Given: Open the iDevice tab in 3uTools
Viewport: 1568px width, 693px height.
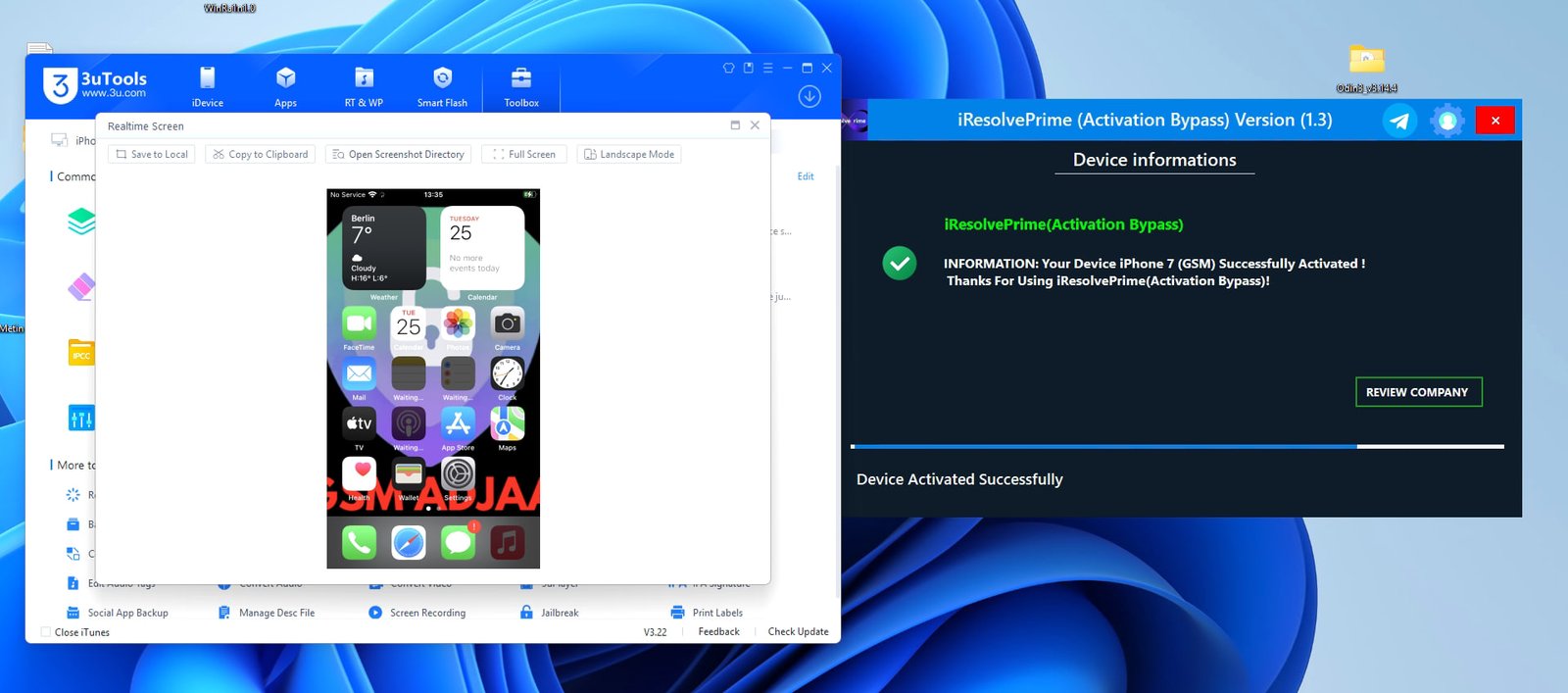Looking at the screenshot, I should tap(207, 86).
